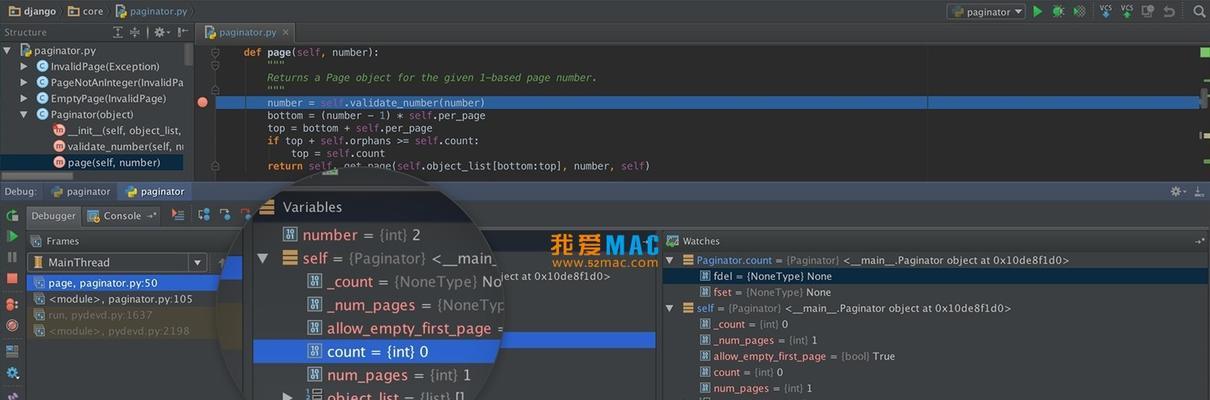1210x400 pixels.
Task: Run the paginator configuration
Action: (1037, 12)
